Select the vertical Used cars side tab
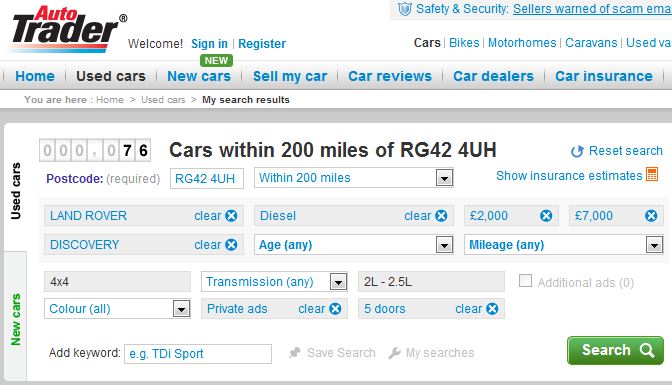The width and height of the screenshot is (672, 385). (15, 191)
